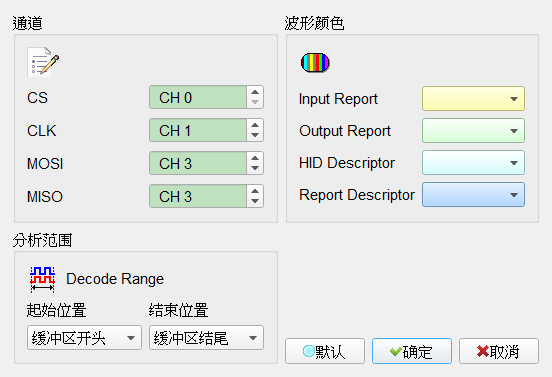This screenshot has height=377, width=552.
Task: Click the Output Report label
Action: coord(345,131)
